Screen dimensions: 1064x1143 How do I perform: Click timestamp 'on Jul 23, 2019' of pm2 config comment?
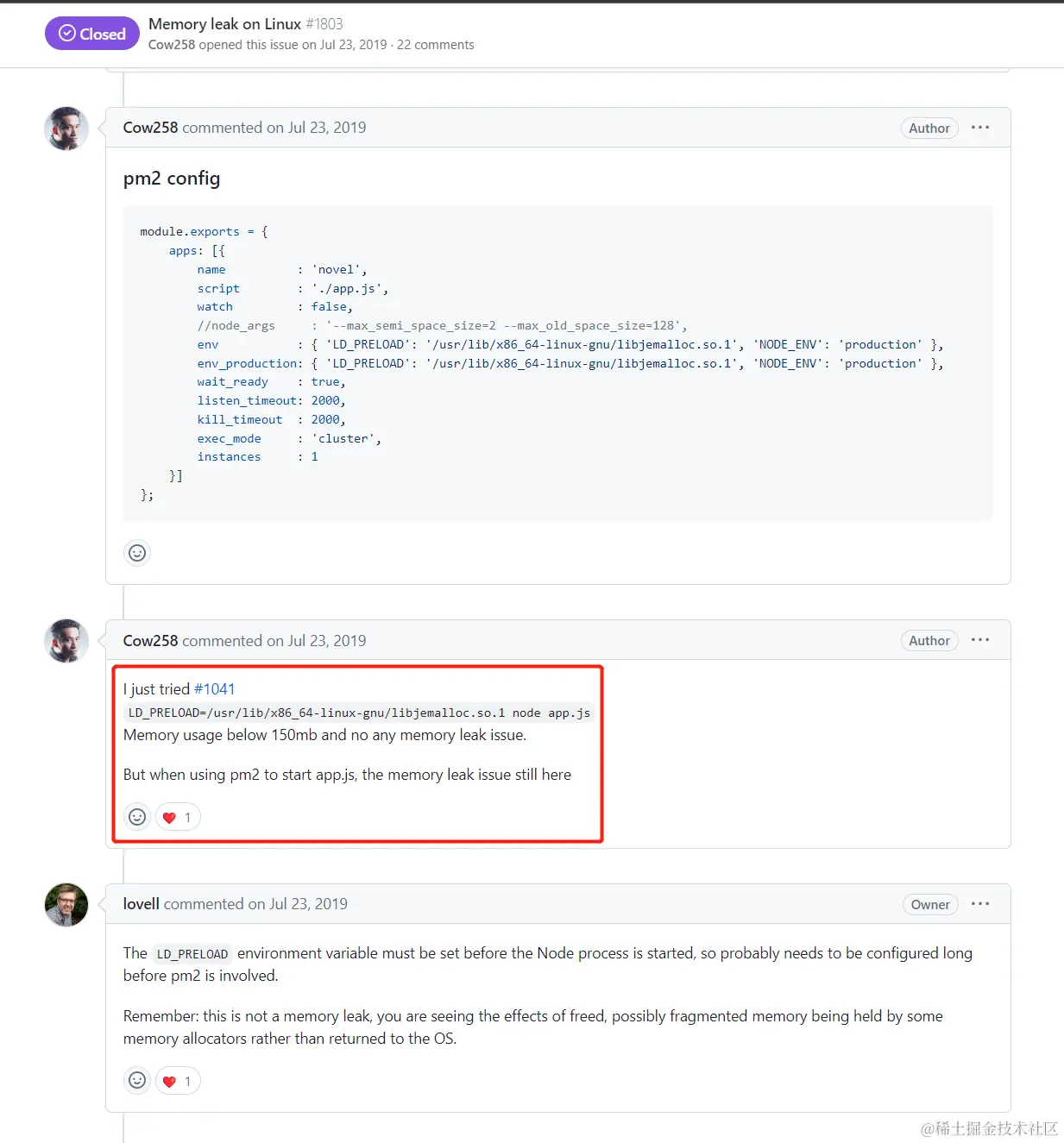click(317, 128)
